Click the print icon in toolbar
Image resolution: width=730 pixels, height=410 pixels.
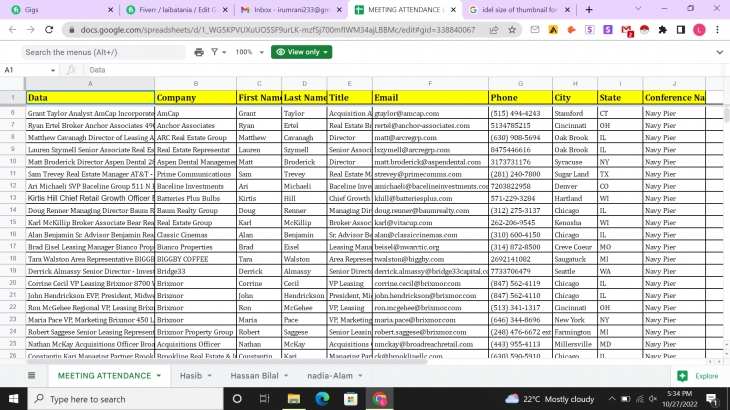coord(199,52)
